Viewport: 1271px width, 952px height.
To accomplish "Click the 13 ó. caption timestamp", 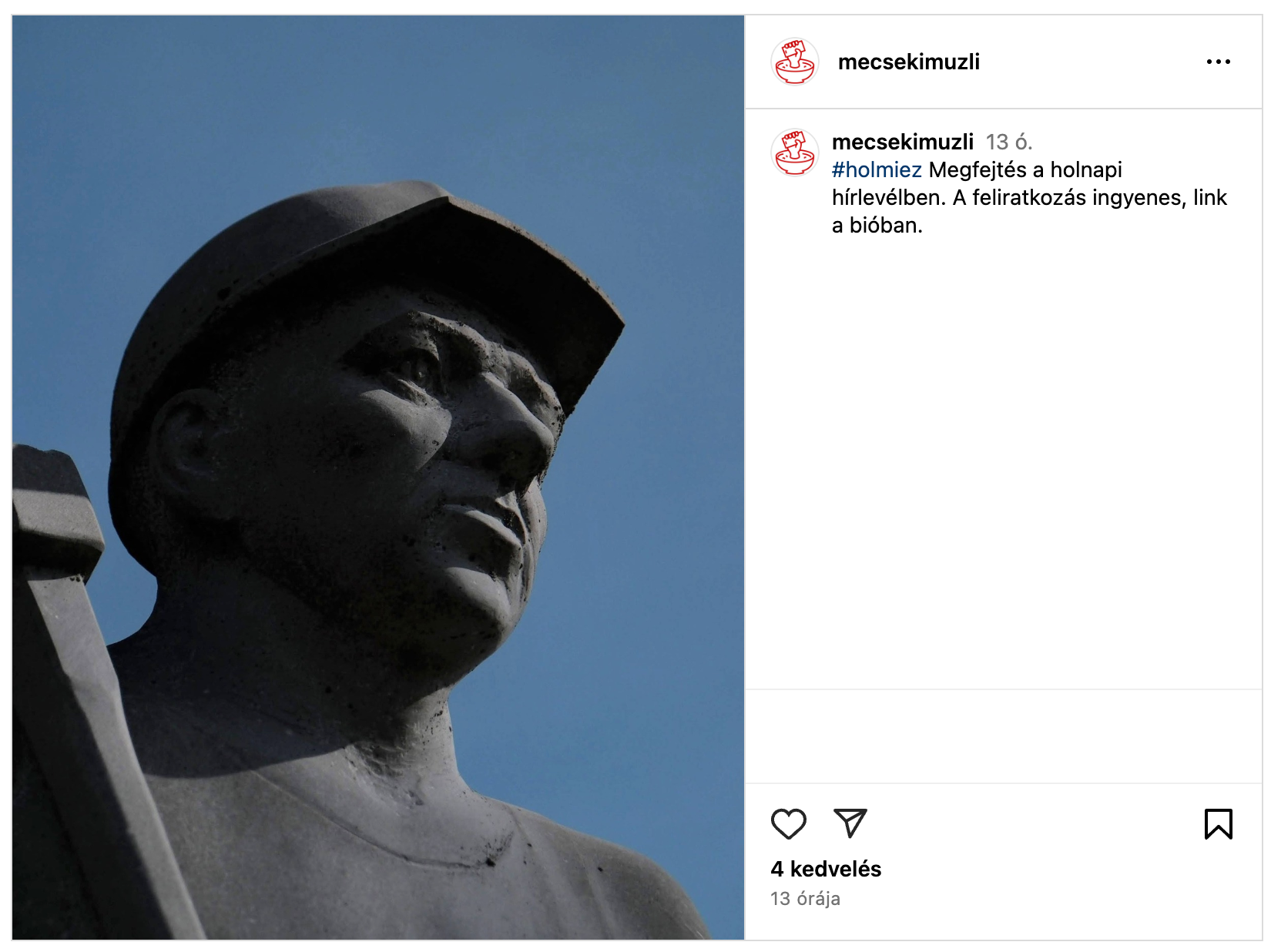I will pyautogui.click(x=1009, y=142).
